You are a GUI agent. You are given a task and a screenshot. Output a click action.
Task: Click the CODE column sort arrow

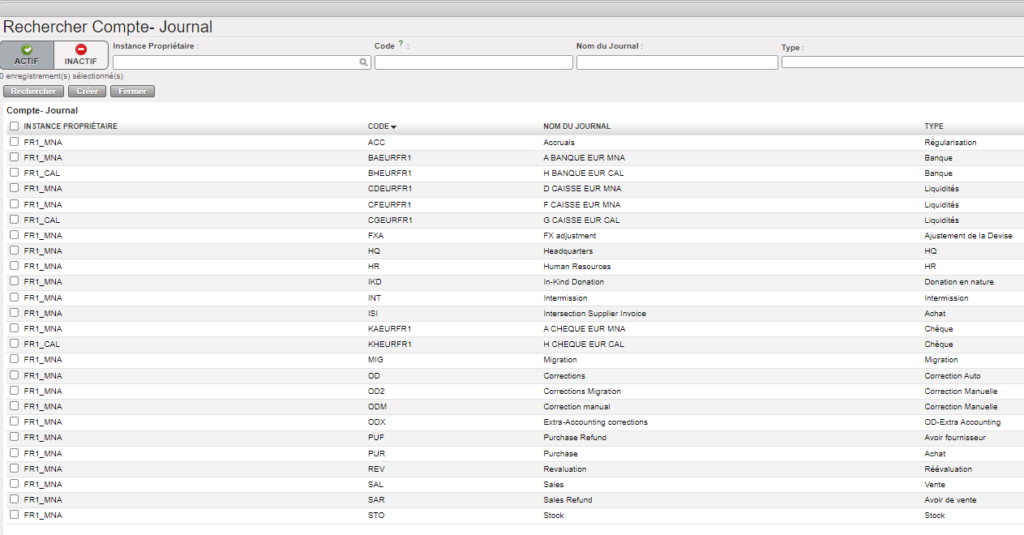click(x=394, y=127)
